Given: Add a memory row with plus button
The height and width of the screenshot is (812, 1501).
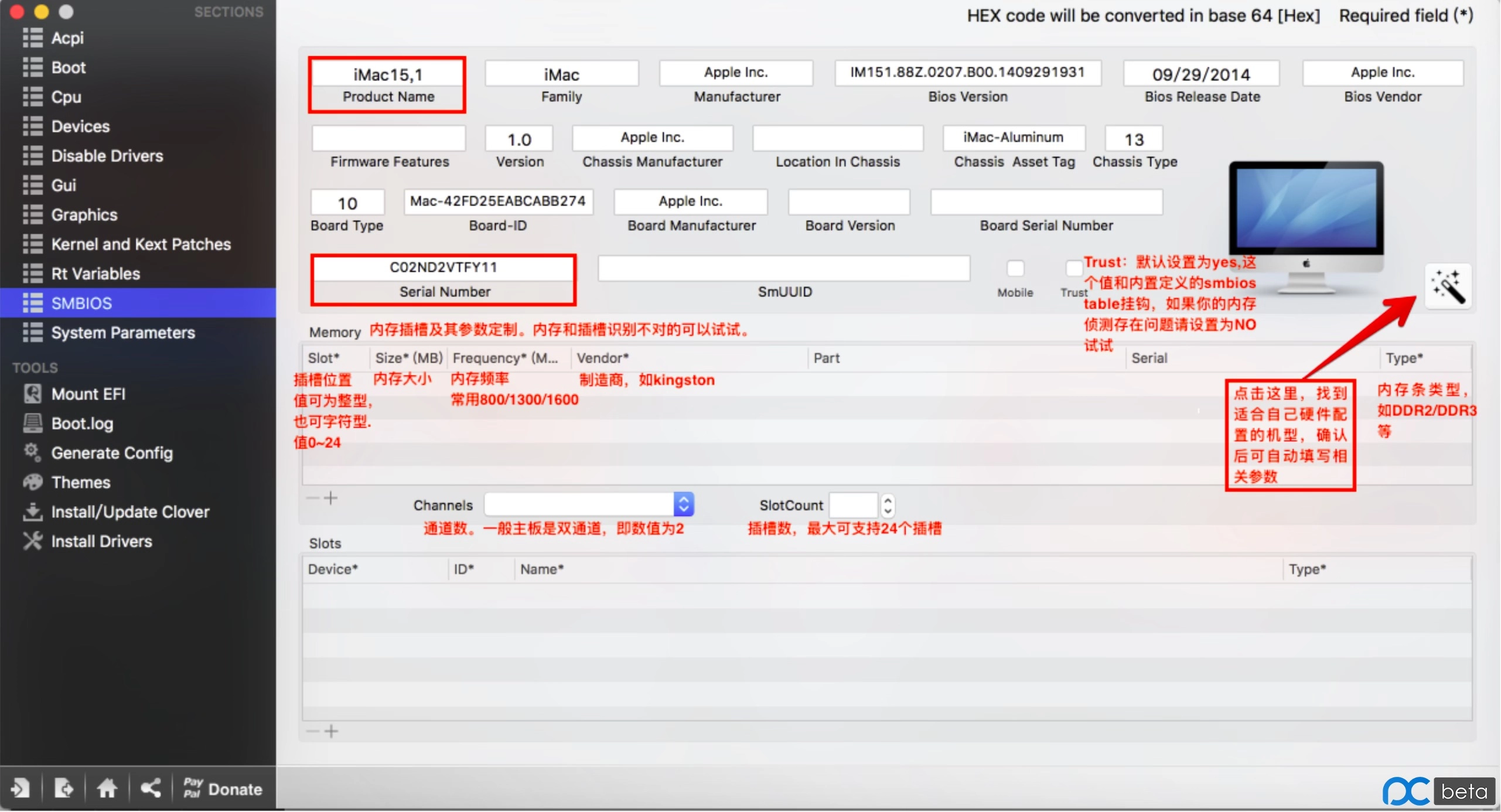Looking at the screenshot, I should point(331,498).
